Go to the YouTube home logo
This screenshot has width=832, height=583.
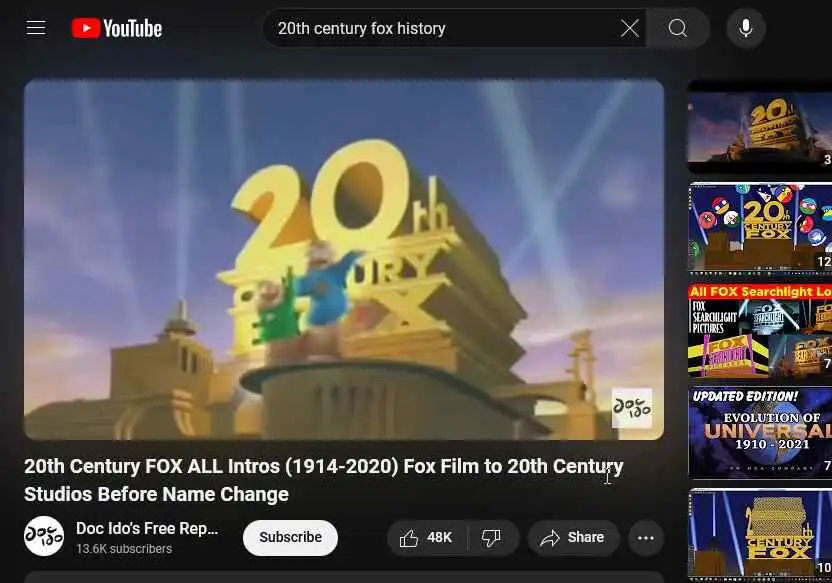click(117, 28)
